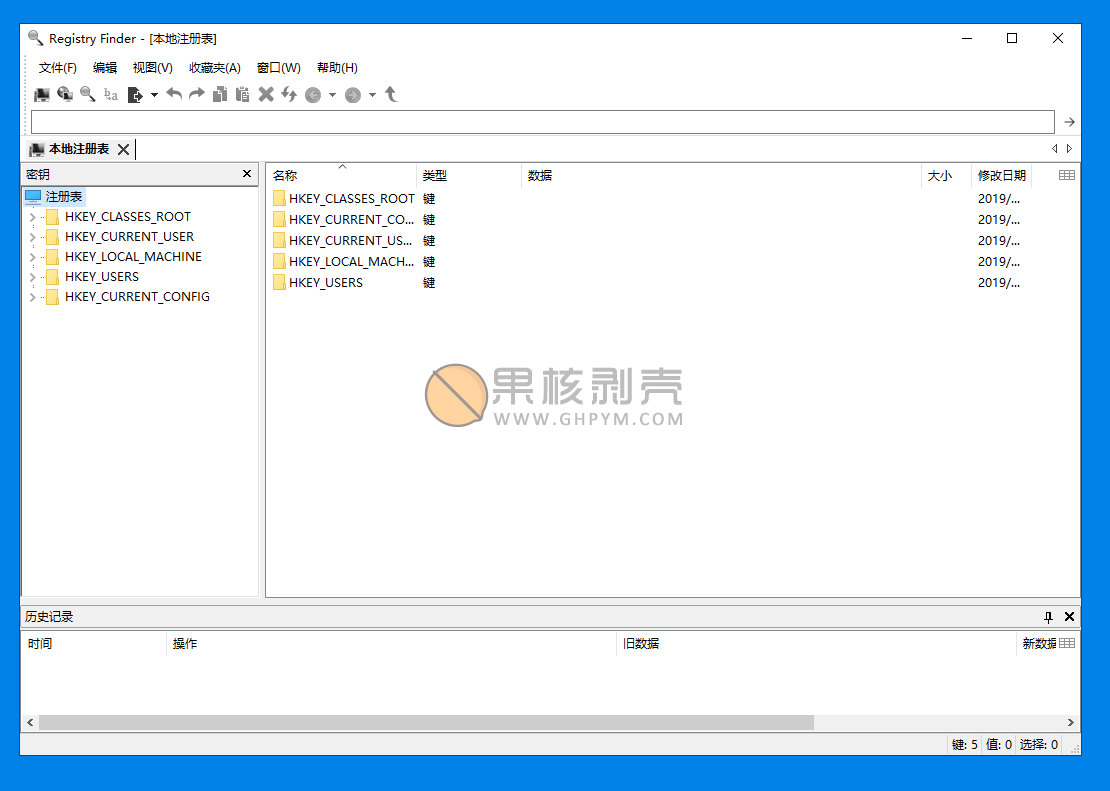Click the export document icon in toolbar
The width and height of the screenshot is (1110, 791).
[x=135, y=94]
